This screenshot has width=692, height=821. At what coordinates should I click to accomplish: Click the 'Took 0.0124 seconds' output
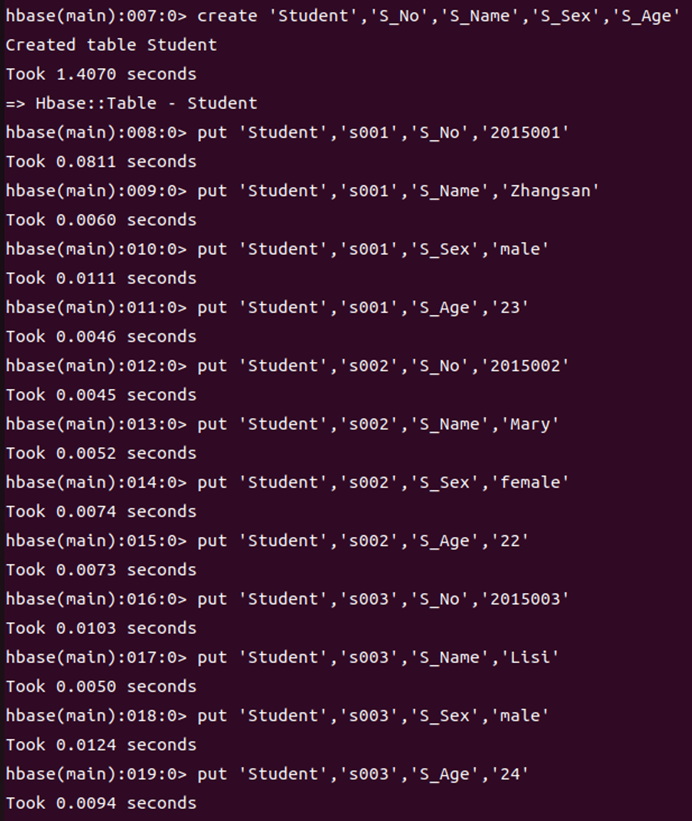click(101, 745)
